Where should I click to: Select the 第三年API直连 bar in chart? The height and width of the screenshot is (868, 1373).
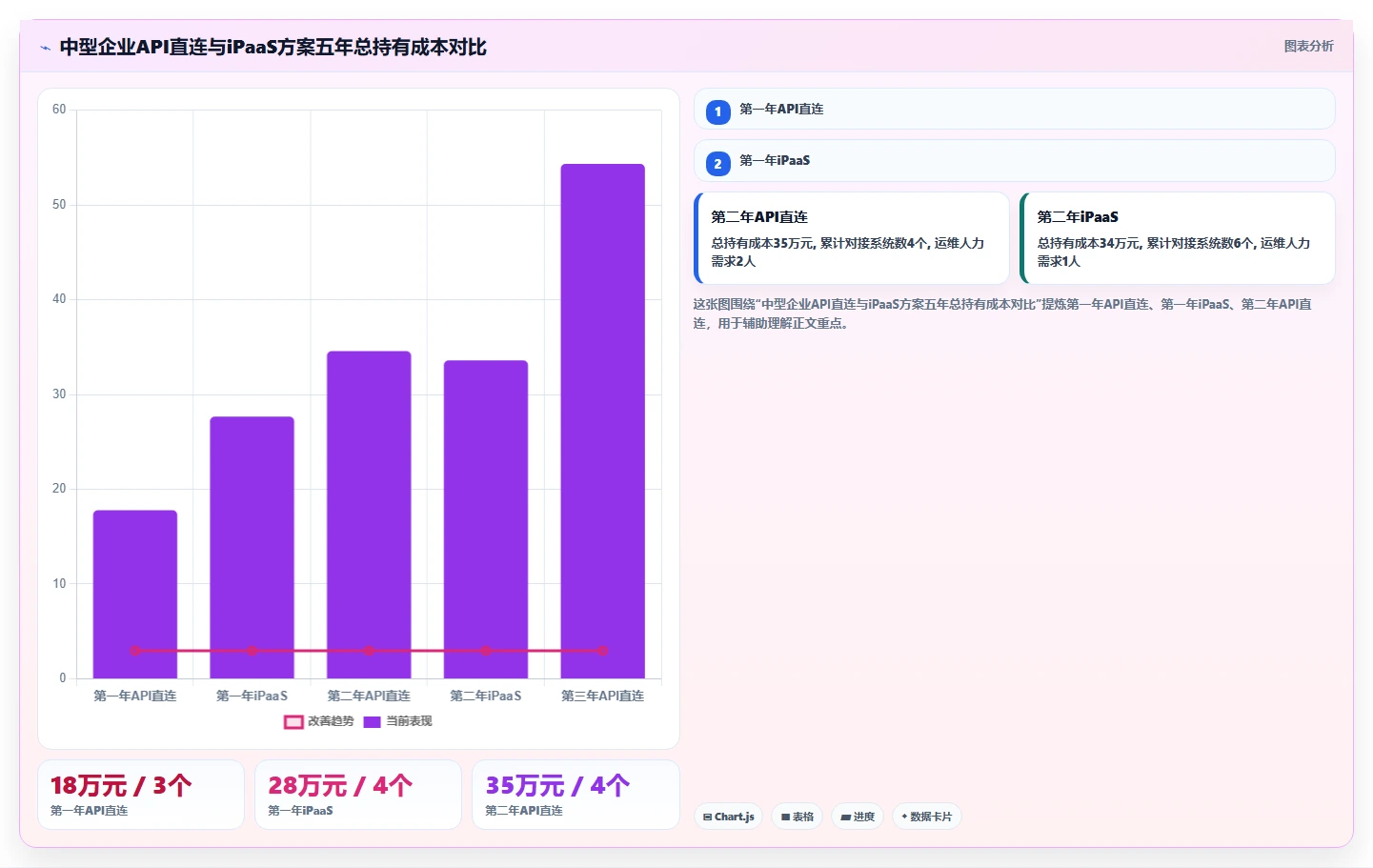pyautogui.click(x=602, y=421)
